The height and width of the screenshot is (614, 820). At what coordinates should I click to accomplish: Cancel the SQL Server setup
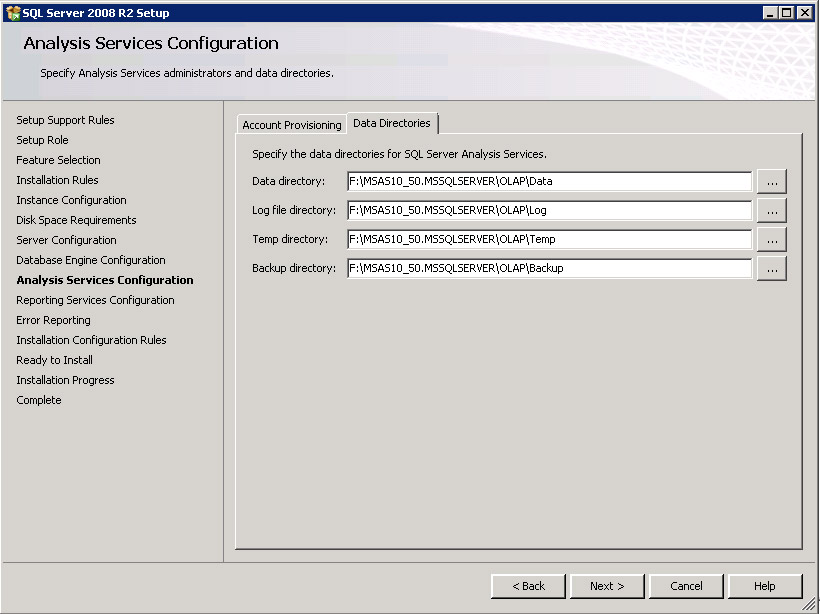pyautogui.click(x=686, y=586)
